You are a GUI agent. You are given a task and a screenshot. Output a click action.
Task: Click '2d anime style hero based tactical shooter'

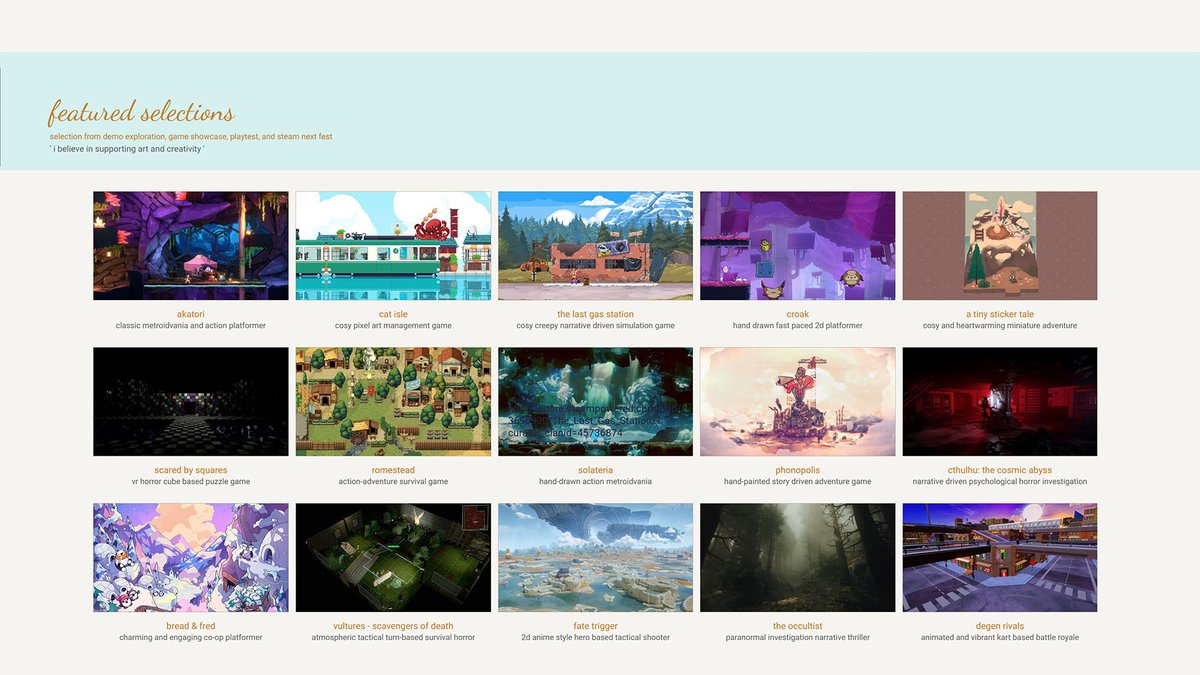(595, 638)
